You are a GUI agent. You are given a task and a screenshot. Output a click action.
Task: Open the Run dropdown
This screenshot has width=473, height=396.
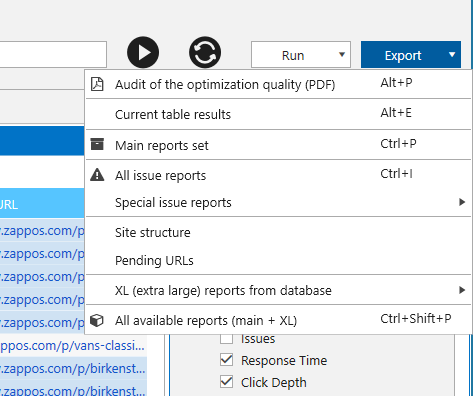301,55
